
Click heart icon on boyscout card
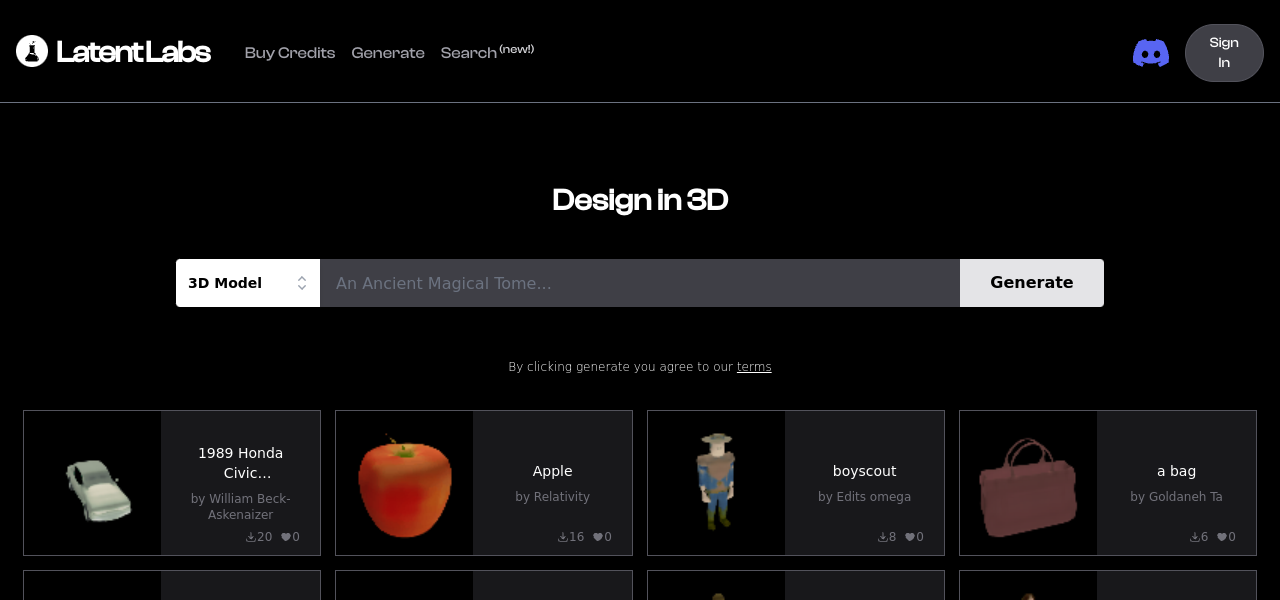pos(910,537)
